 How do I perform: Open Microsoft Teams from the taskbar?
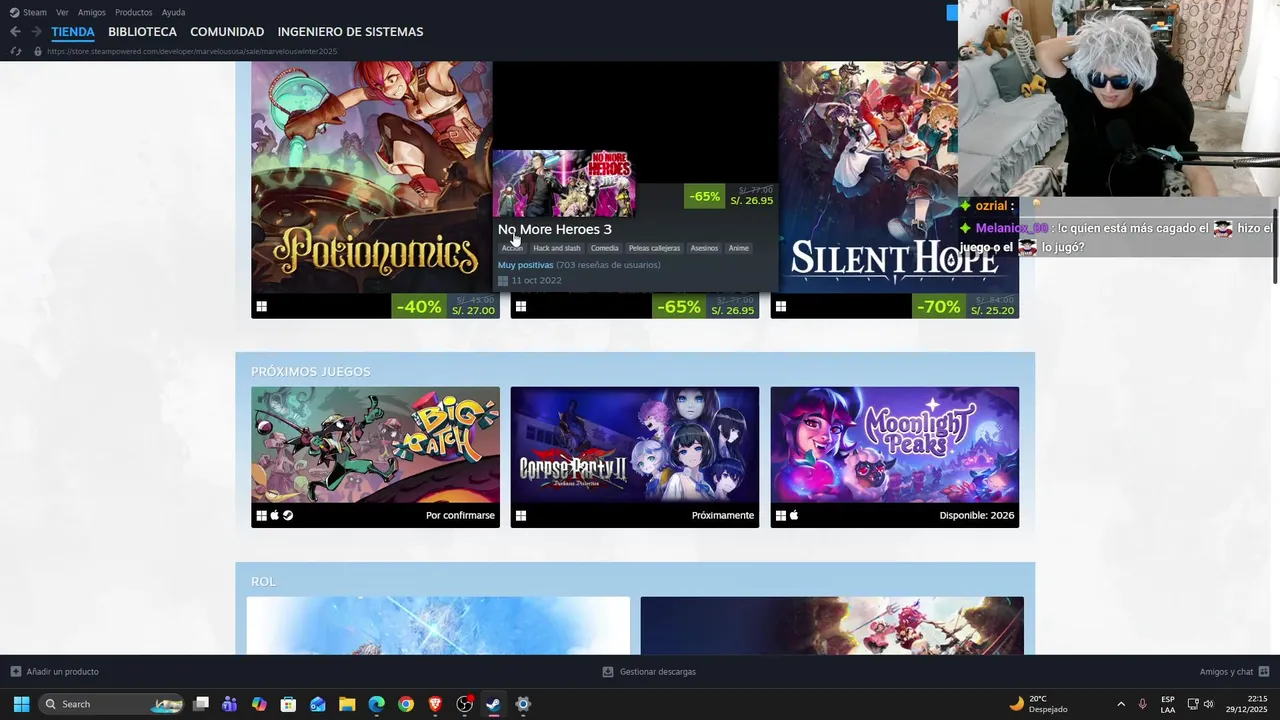click(230, 704)
